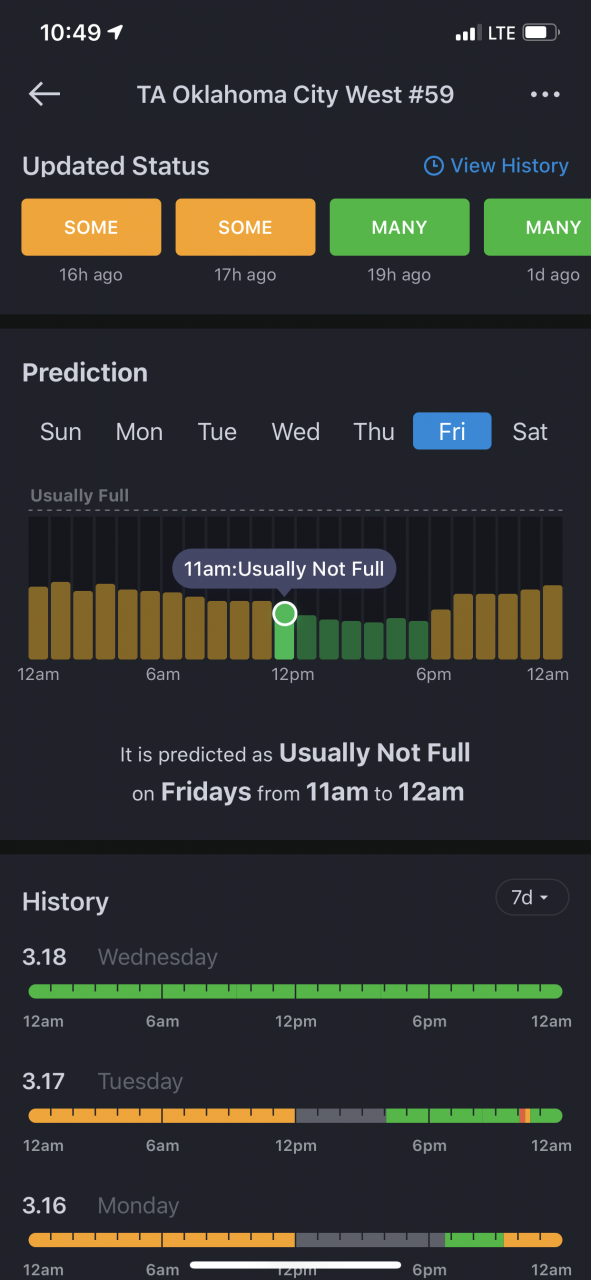The width and height of the screenshot is (591, 1280).
Task: Select the highlighted Fri day tab
Action: [x=452, y=431]
